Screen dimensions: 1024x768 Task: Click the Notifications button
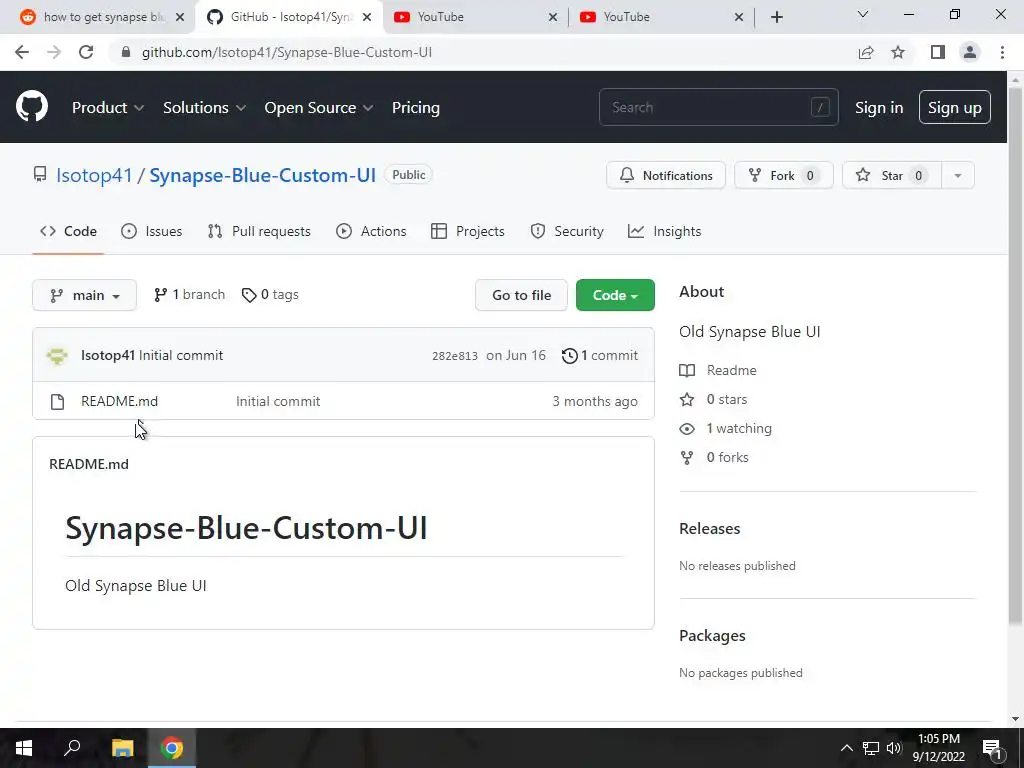[x=665, y=175]
